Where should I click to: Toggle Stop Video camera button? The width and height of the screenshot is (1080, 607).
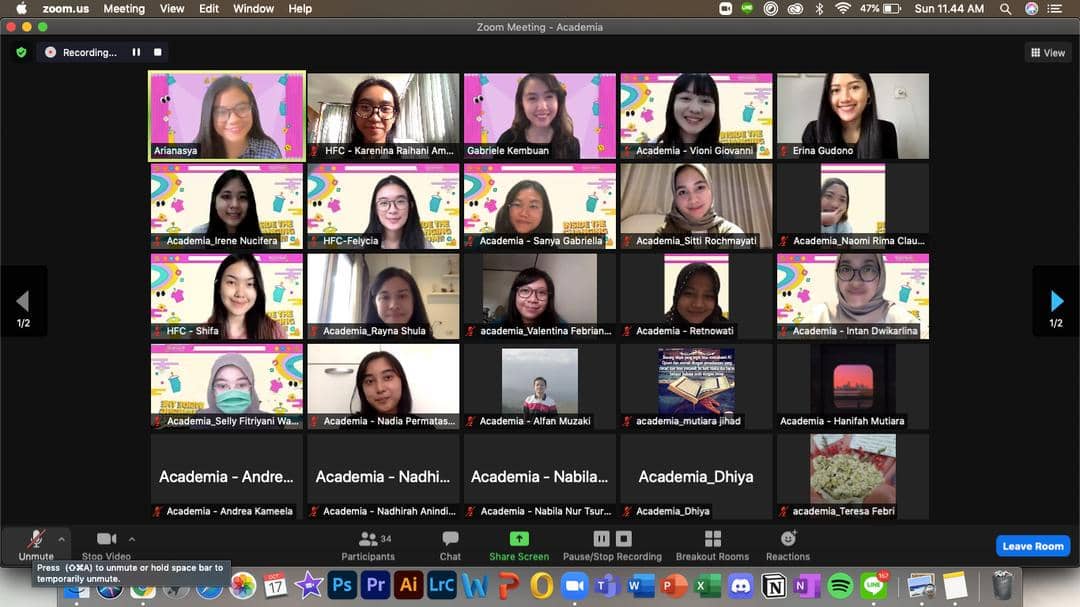pyautogui.click(x=106, y=540)
